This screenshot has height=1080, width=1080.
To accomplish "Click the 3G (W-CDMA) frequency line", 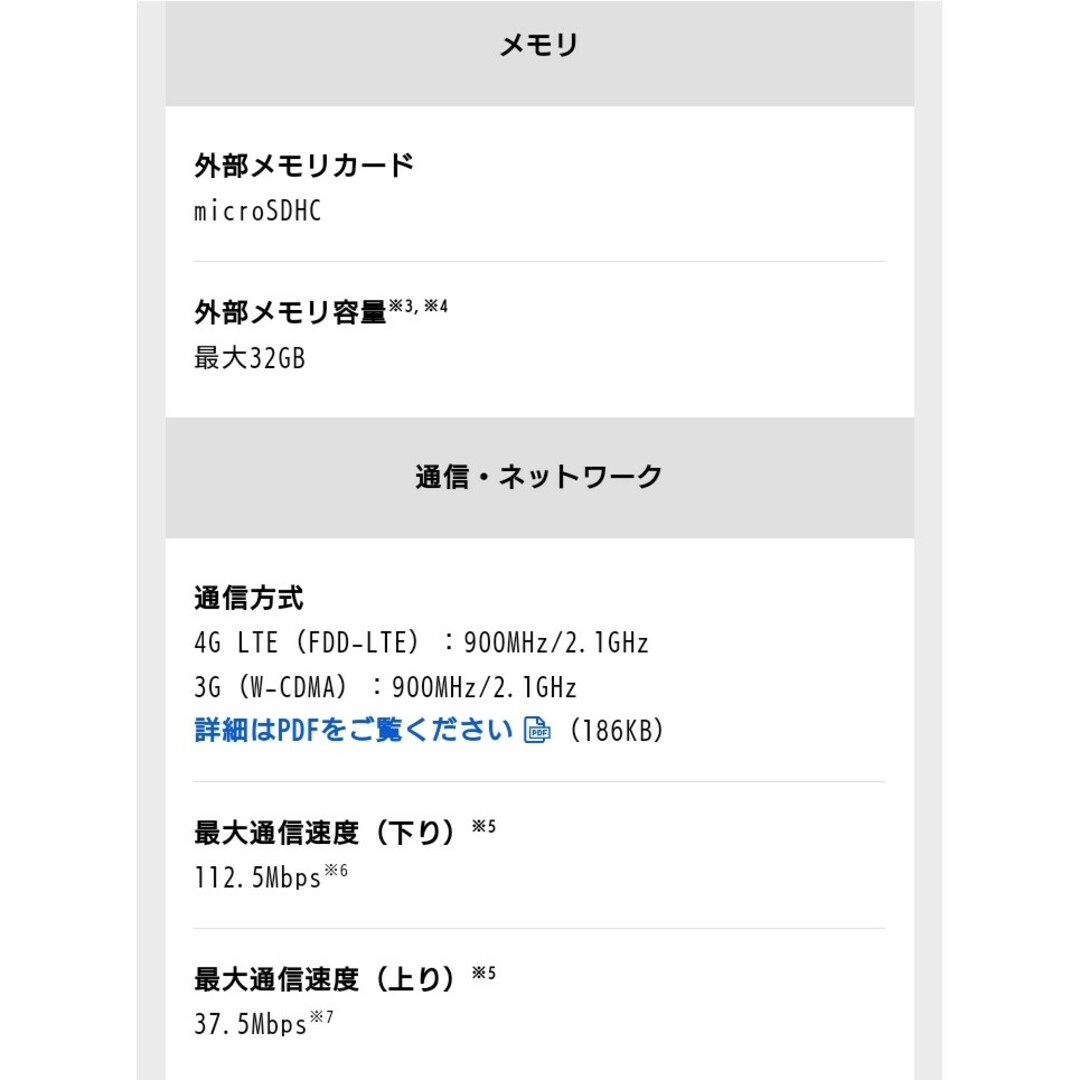I will tap(385, 687).
